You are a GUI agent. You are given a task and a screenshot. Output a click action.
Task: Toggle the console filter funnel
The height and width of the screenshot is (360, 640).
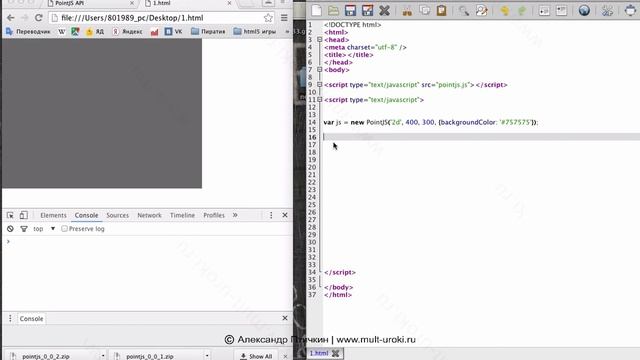point(24,229)
